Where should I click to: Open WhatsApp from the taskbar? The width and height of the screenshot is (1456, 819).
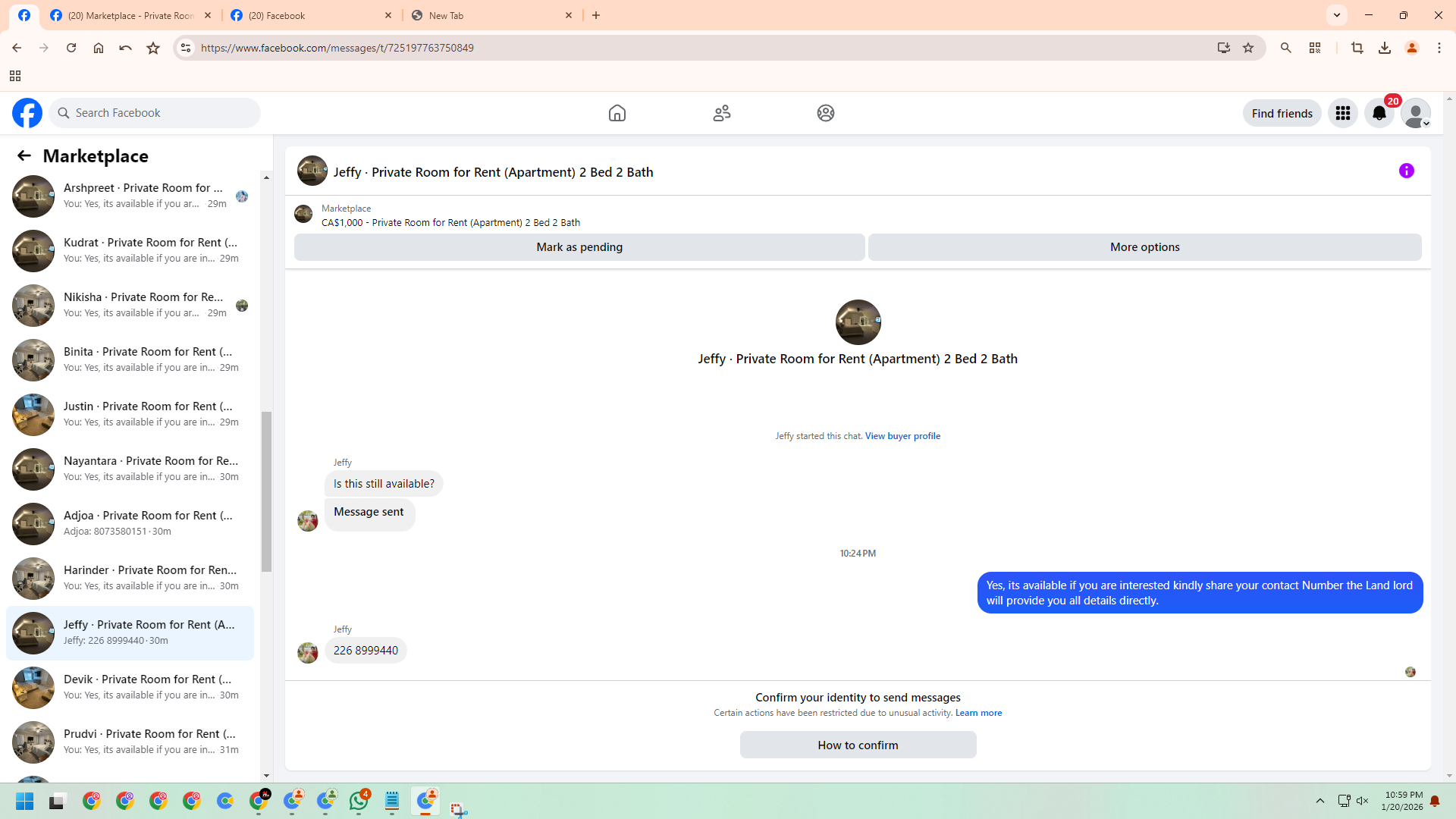pos(359,801)
